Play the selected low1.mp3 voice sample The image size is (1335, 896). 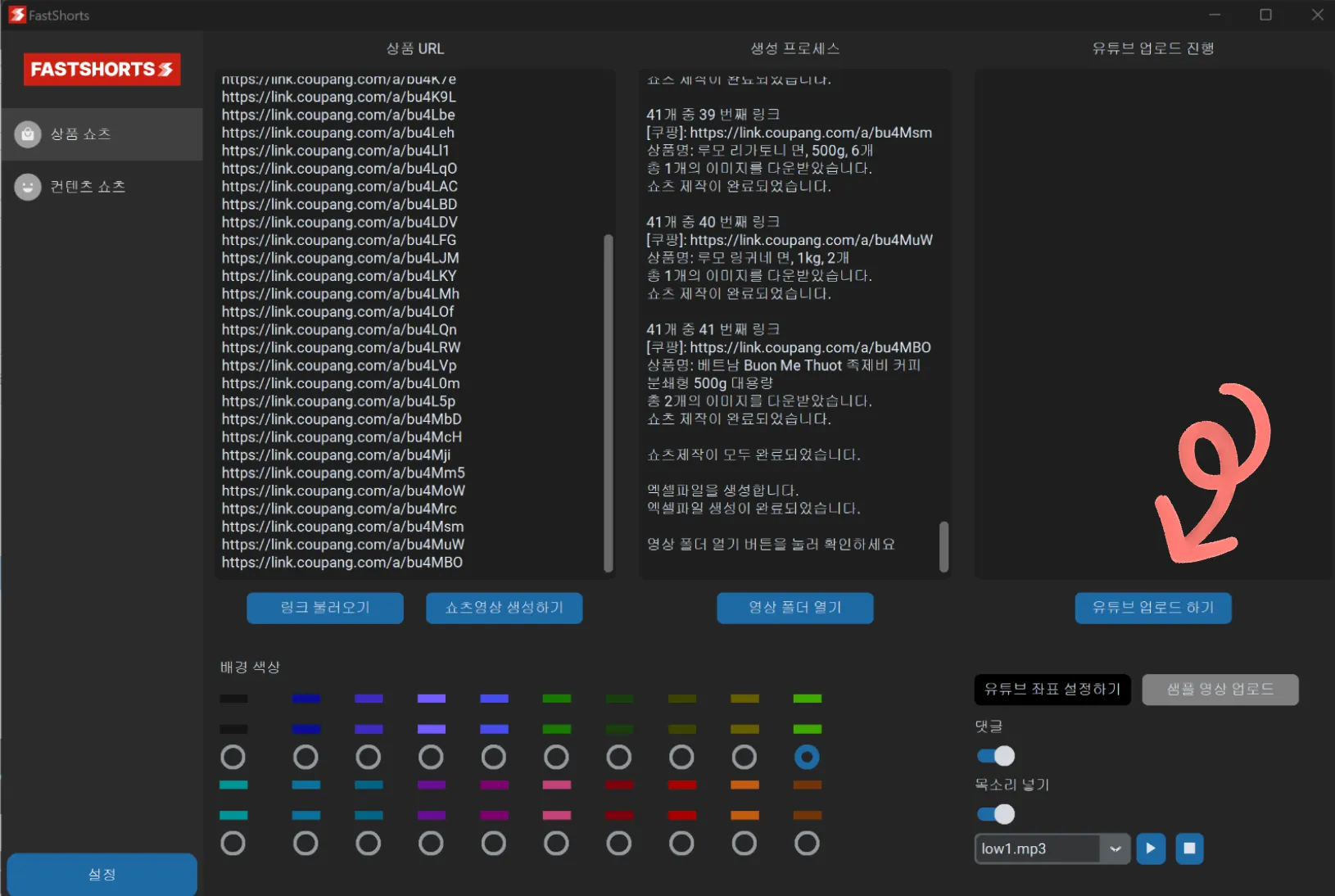click(x=1151, y=848)
